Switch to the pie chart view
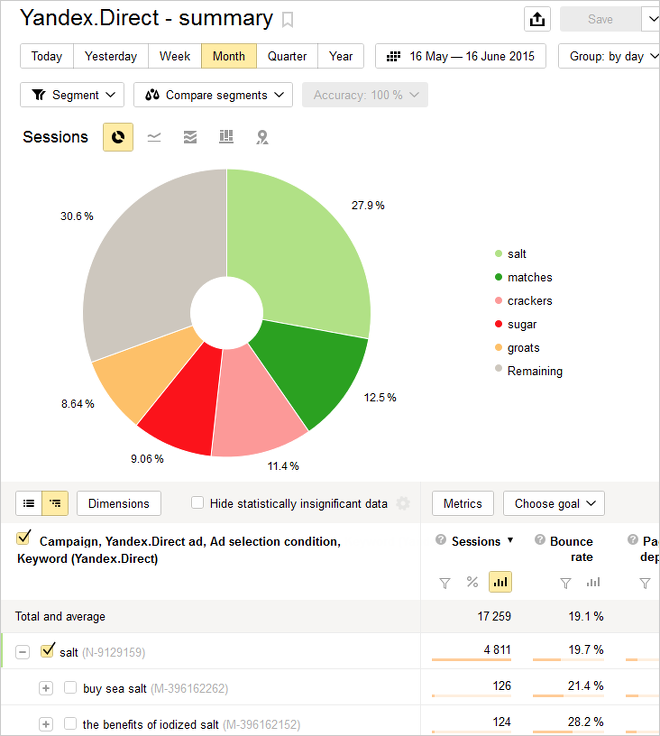Viewport: 660px width, 736px height. pyautogui.click(x=118, y=137)
